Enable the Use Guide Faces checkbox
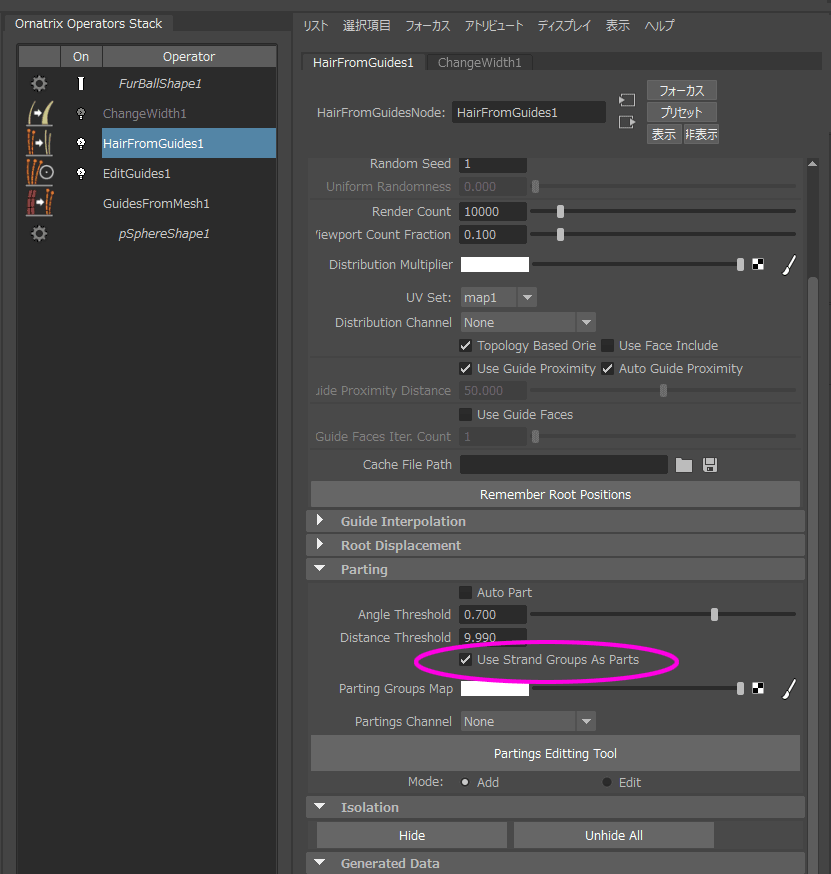Viewport: 831px width, 874px height. 466,415
